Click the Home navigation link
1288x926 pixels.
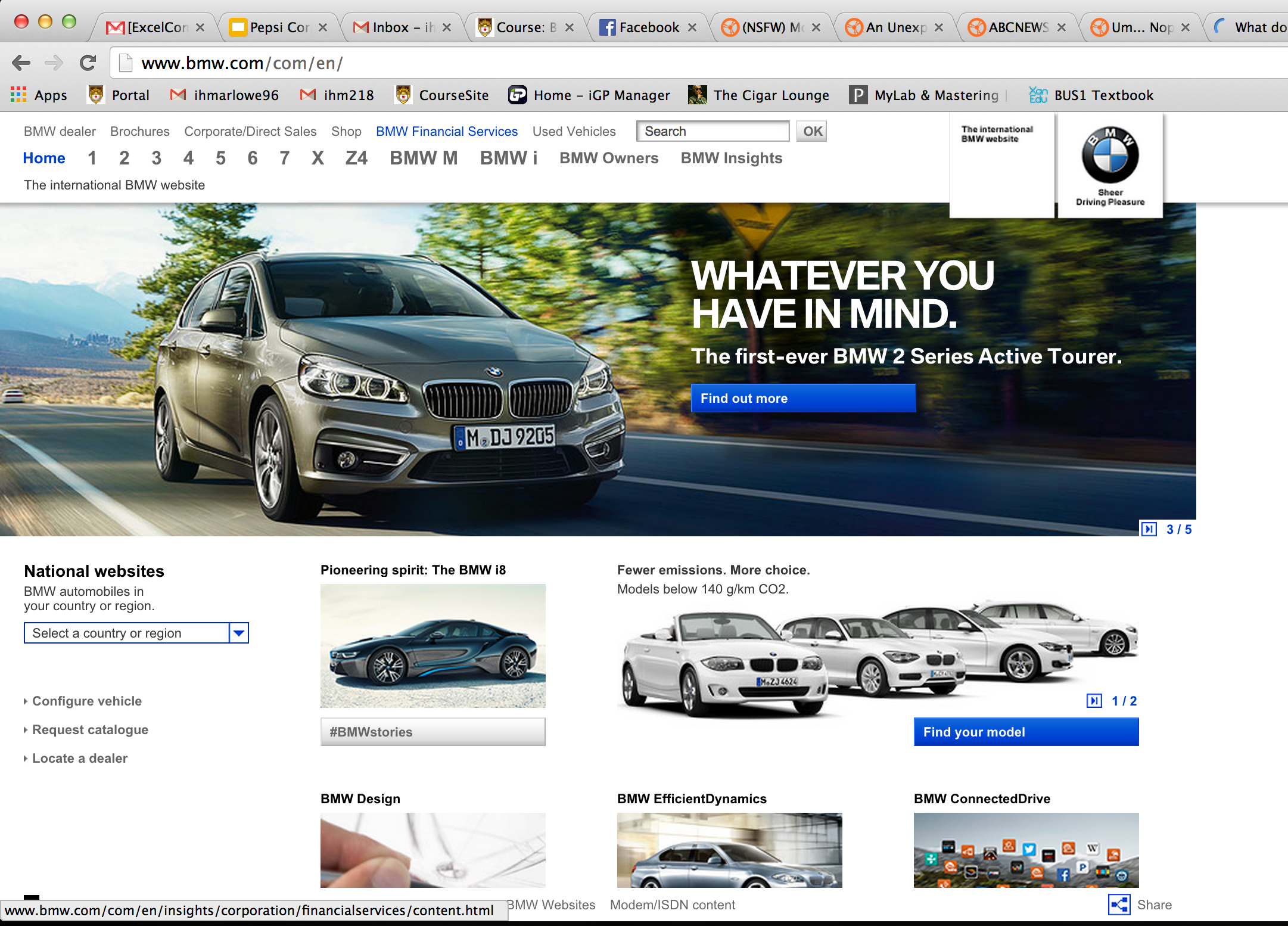44,158
